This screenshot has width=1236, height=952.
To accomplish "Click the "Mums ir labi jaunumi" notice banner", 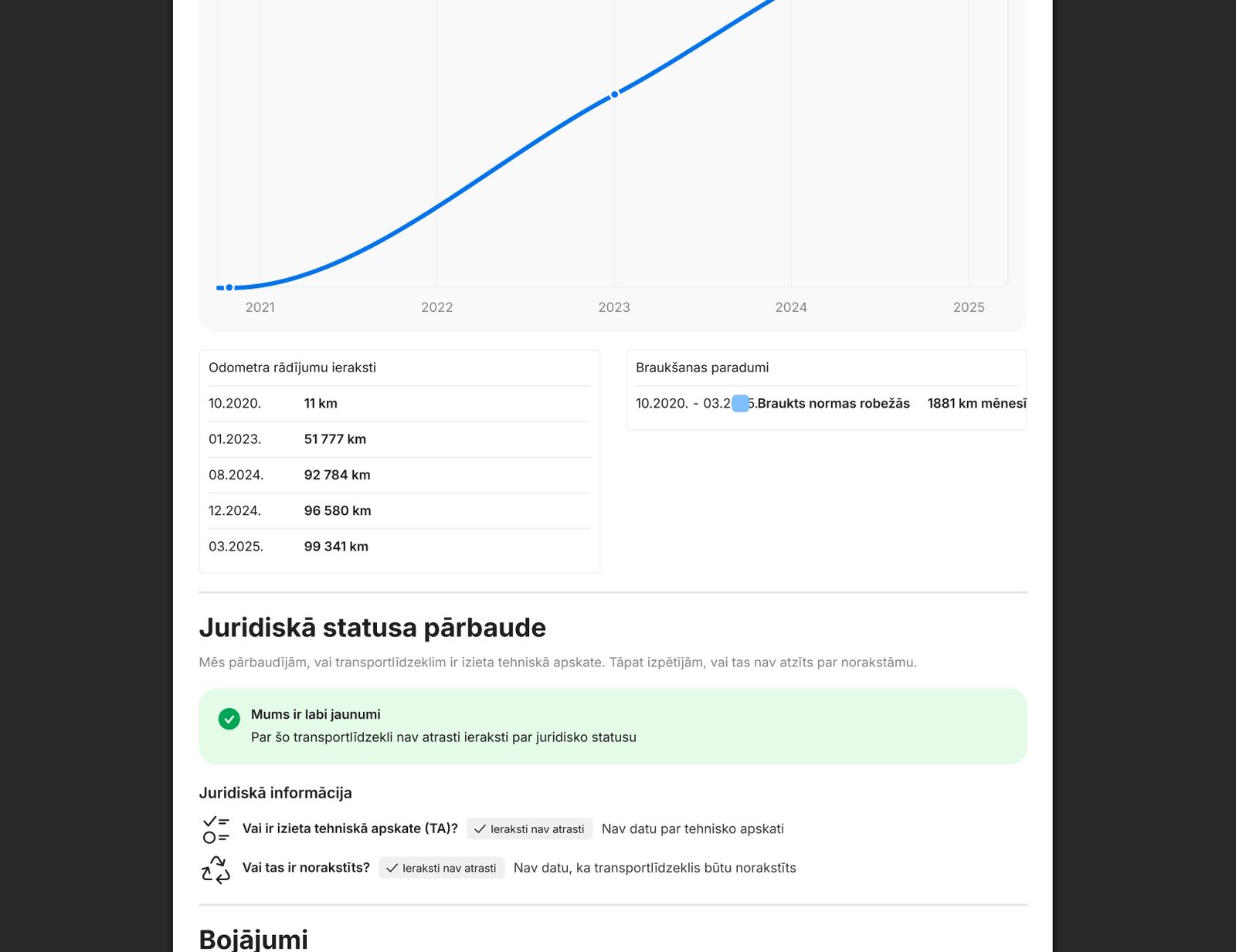I will [x=613, y=726].
